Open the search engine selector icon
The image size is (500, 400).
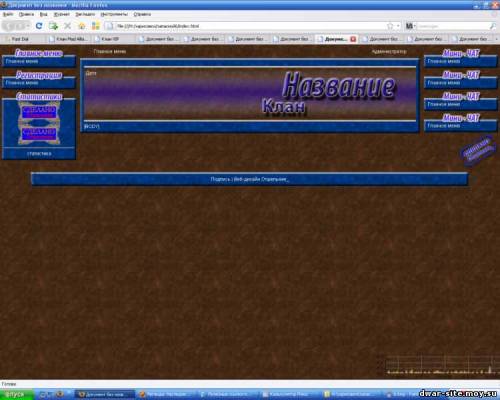coord(410,26)
